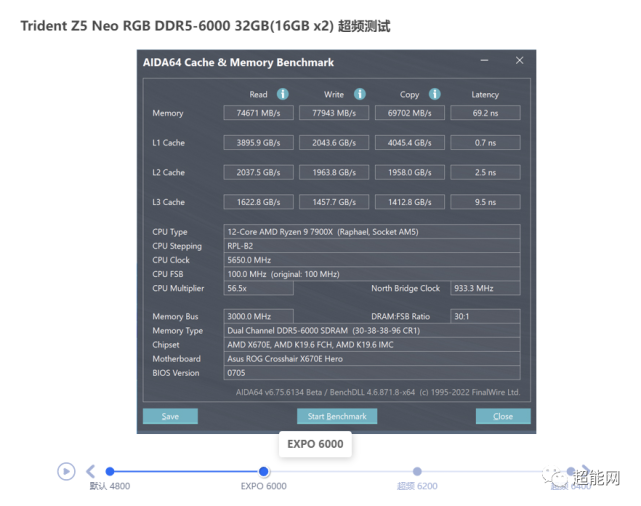The image size is (641, 506).
Task: Click the L1 Cache Write value 2043.6 GB/s
Action: point(334,143)
